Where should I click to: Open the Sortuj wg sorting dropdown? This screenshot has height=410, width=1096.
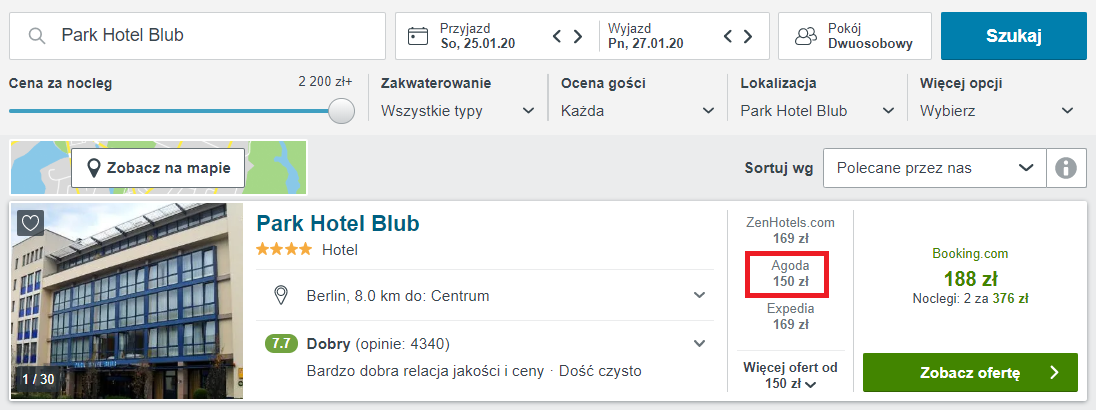[934, 168]
